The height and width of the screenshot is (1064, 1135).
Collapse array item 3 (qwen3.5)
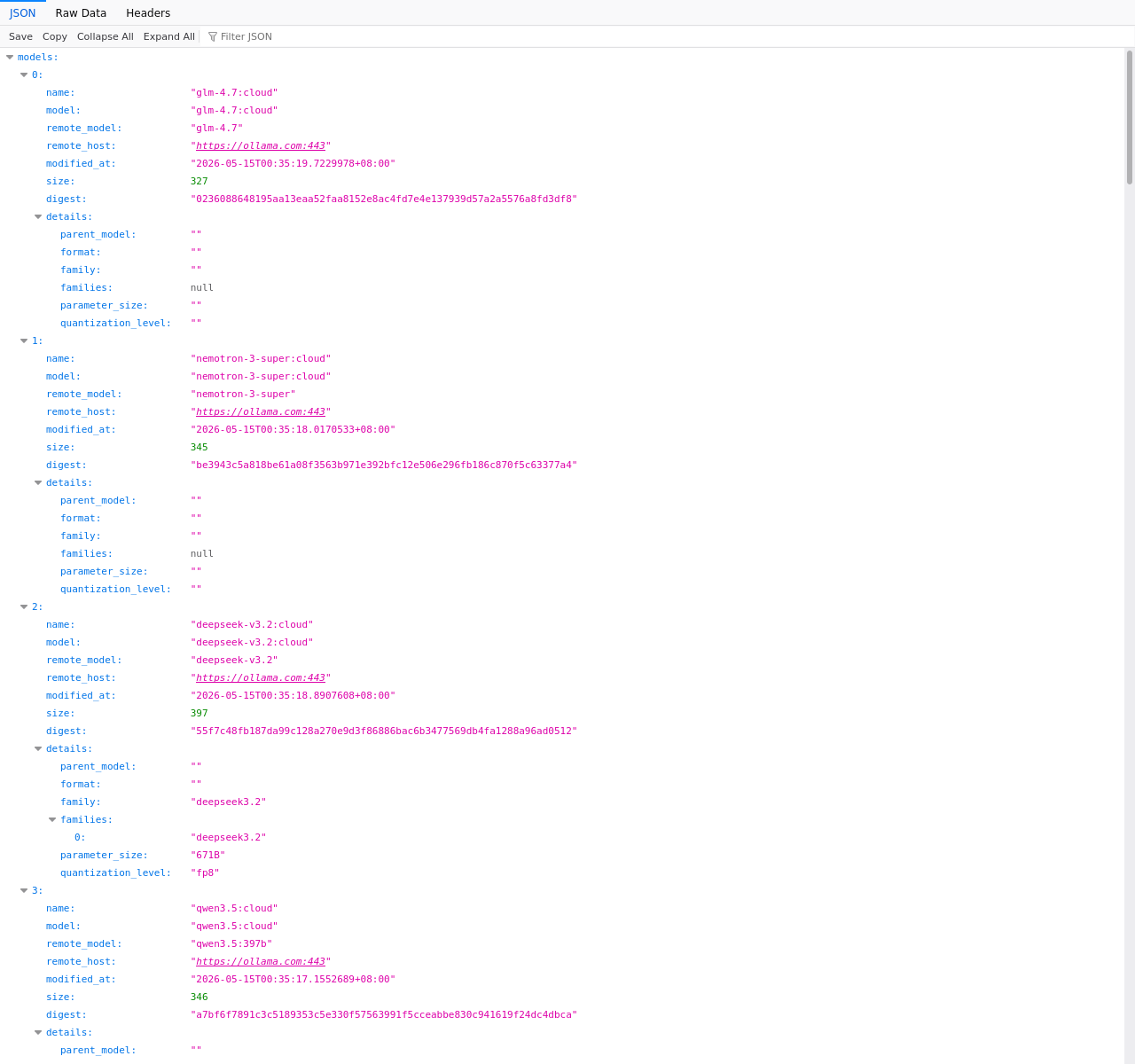(x=24, y=890)
